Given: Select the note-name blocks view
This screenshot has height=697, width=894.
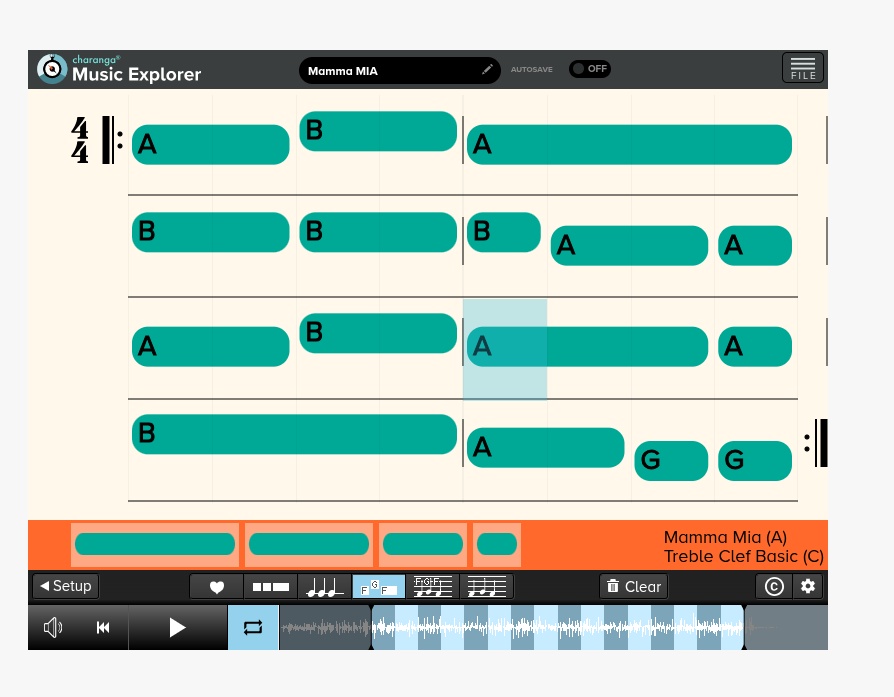Looking at the screenshot, I should (379, 587).
